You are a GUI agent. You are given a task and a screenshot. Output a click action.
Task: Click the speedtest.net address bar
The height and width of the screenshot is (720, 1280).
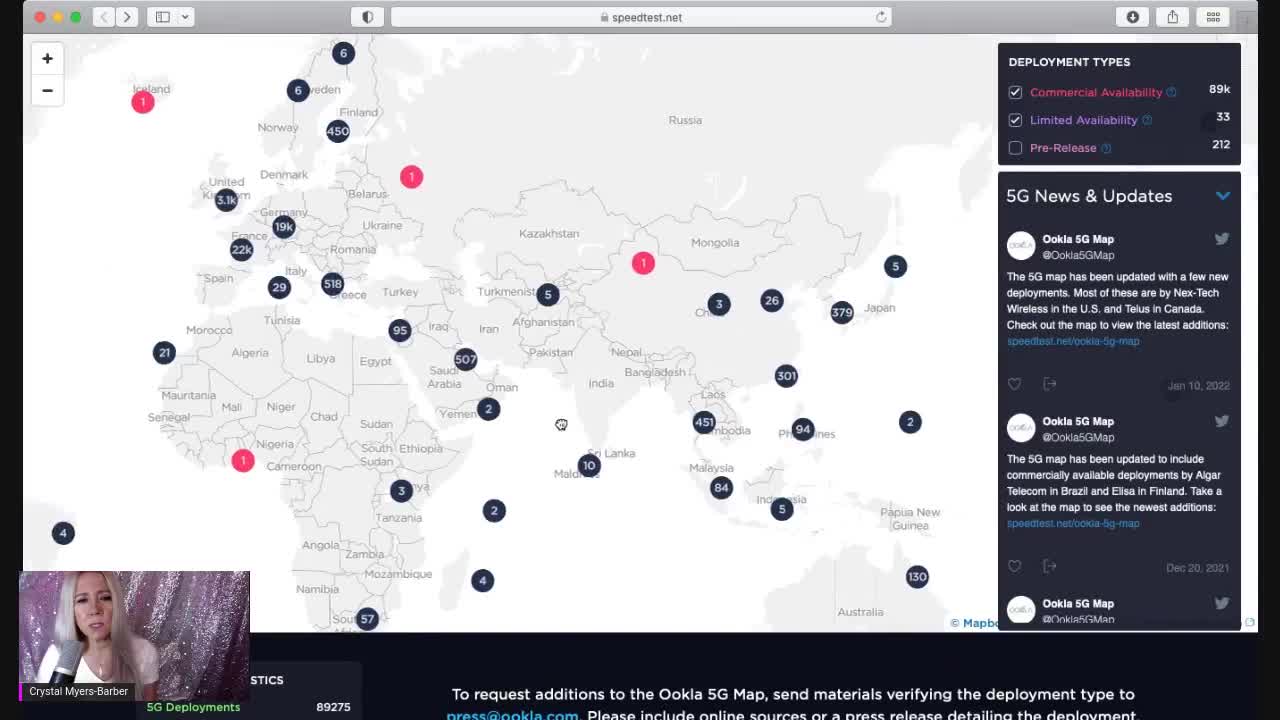pyautogui.click(x=640, y=17)
